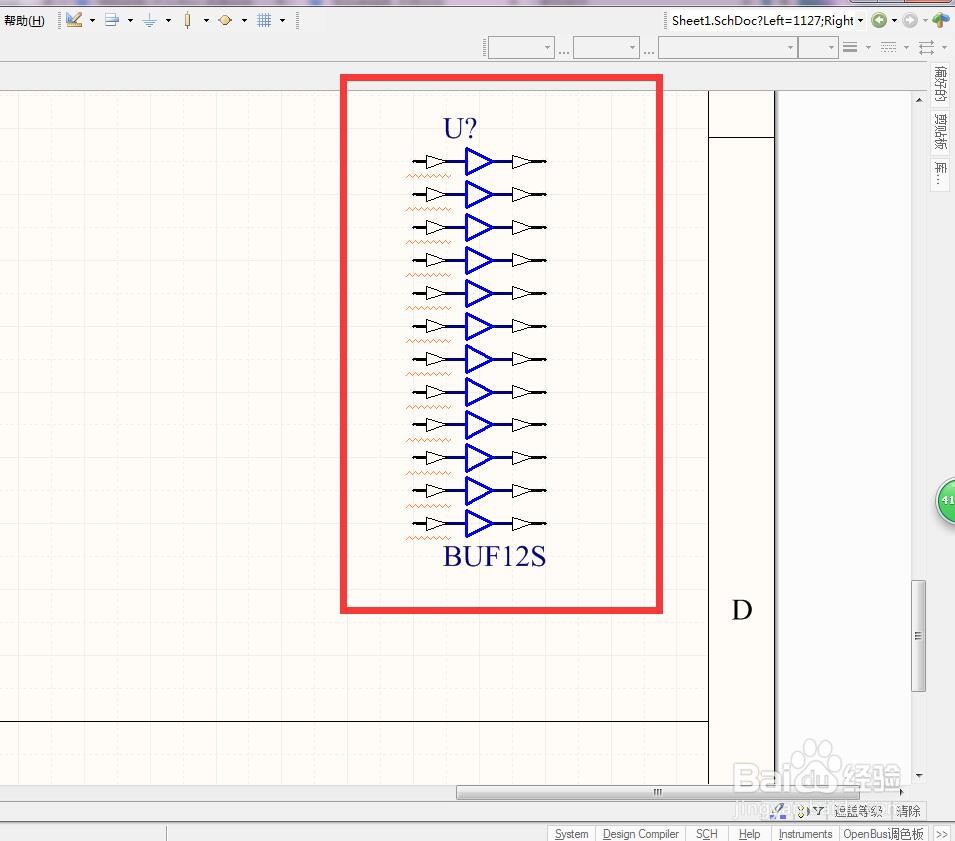This screenshot has height=841, width=955.
Task: Expand the grids dropdown arrow
Action: (x=283, y=21)
